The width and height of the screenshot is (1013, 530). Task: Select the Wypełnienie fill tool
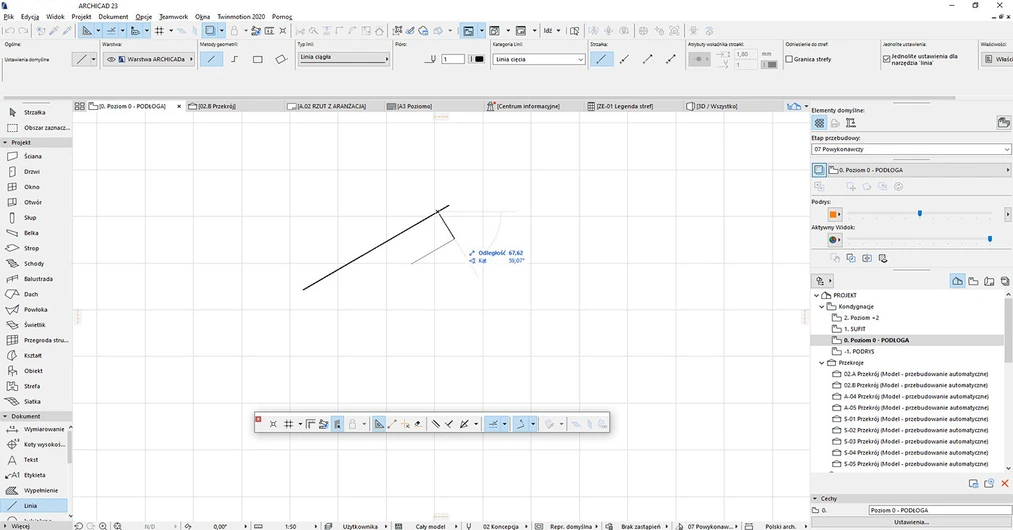[36, 491]
